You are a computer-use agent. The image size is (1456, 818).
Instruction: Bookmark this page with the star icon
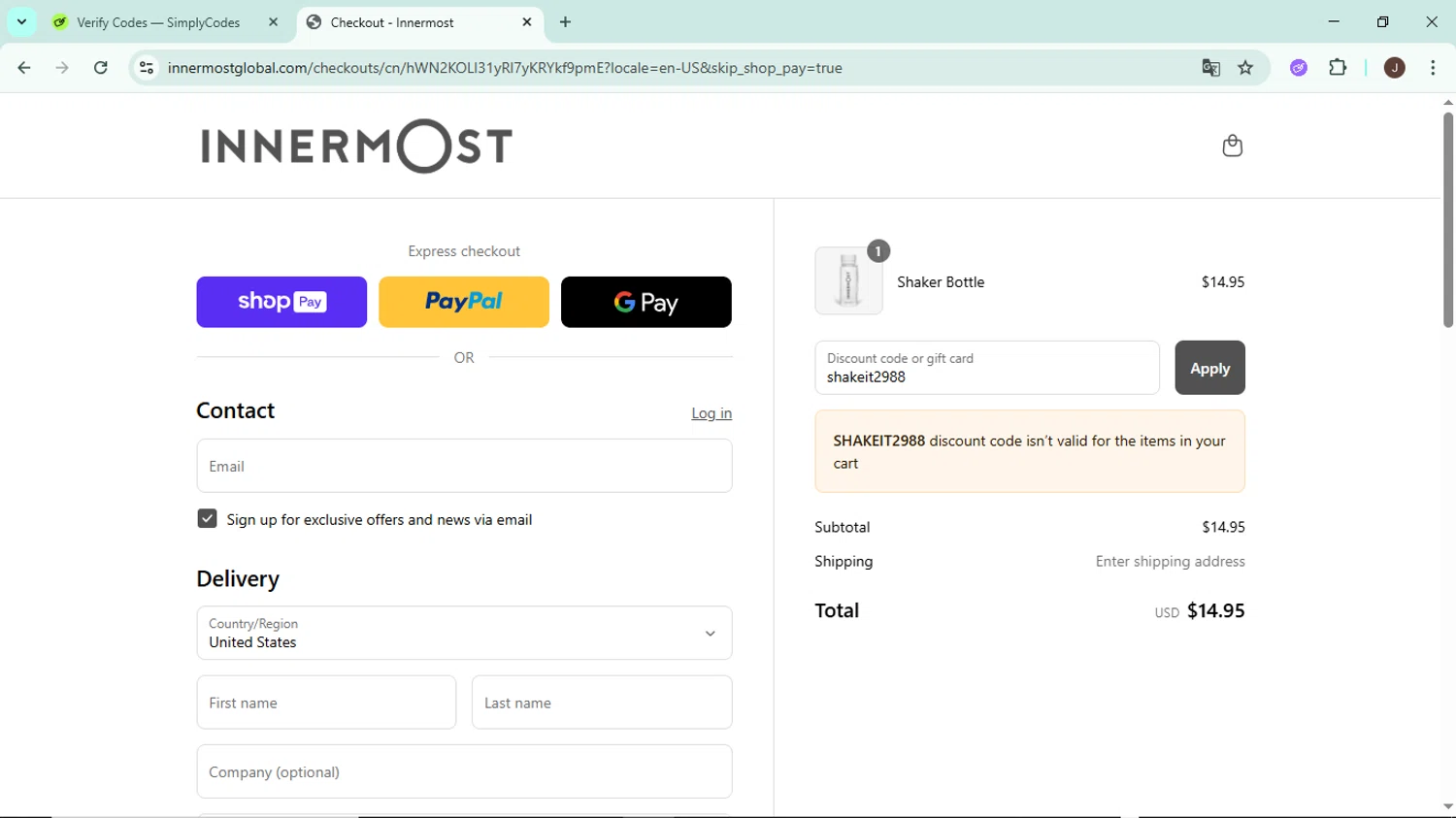click(x=1245, y=68)
